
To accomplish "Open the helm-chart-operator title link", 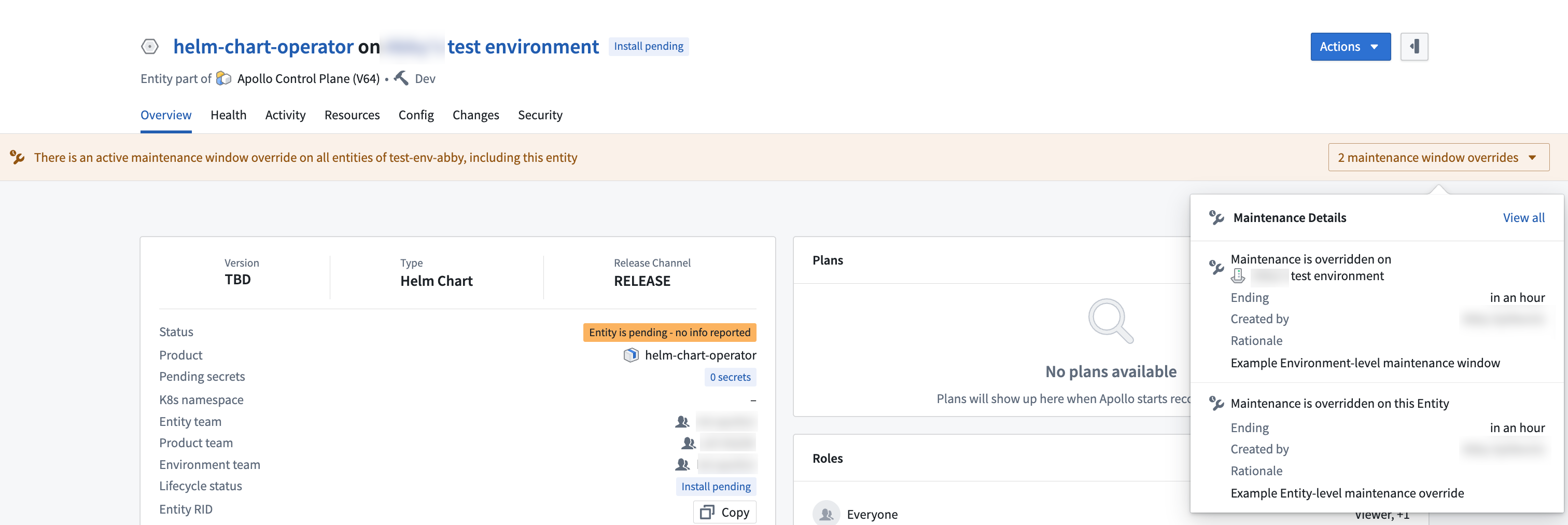I will tap(263, 47).
